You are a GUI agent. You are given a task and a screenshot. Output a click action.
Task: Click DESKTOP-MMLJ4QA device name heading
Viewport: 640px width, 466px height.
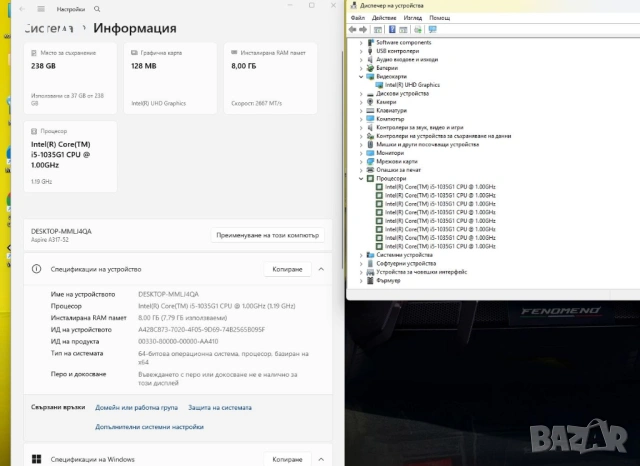[x=61, y=231]
